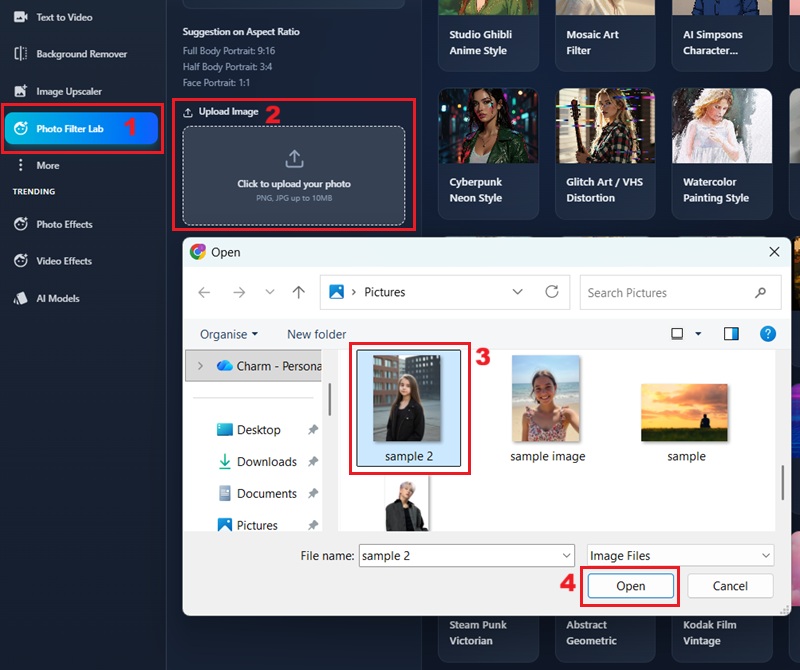Click New folder in the dialog toolbar
Viewport: 800px width, 670px height.
tap(316, 334)
